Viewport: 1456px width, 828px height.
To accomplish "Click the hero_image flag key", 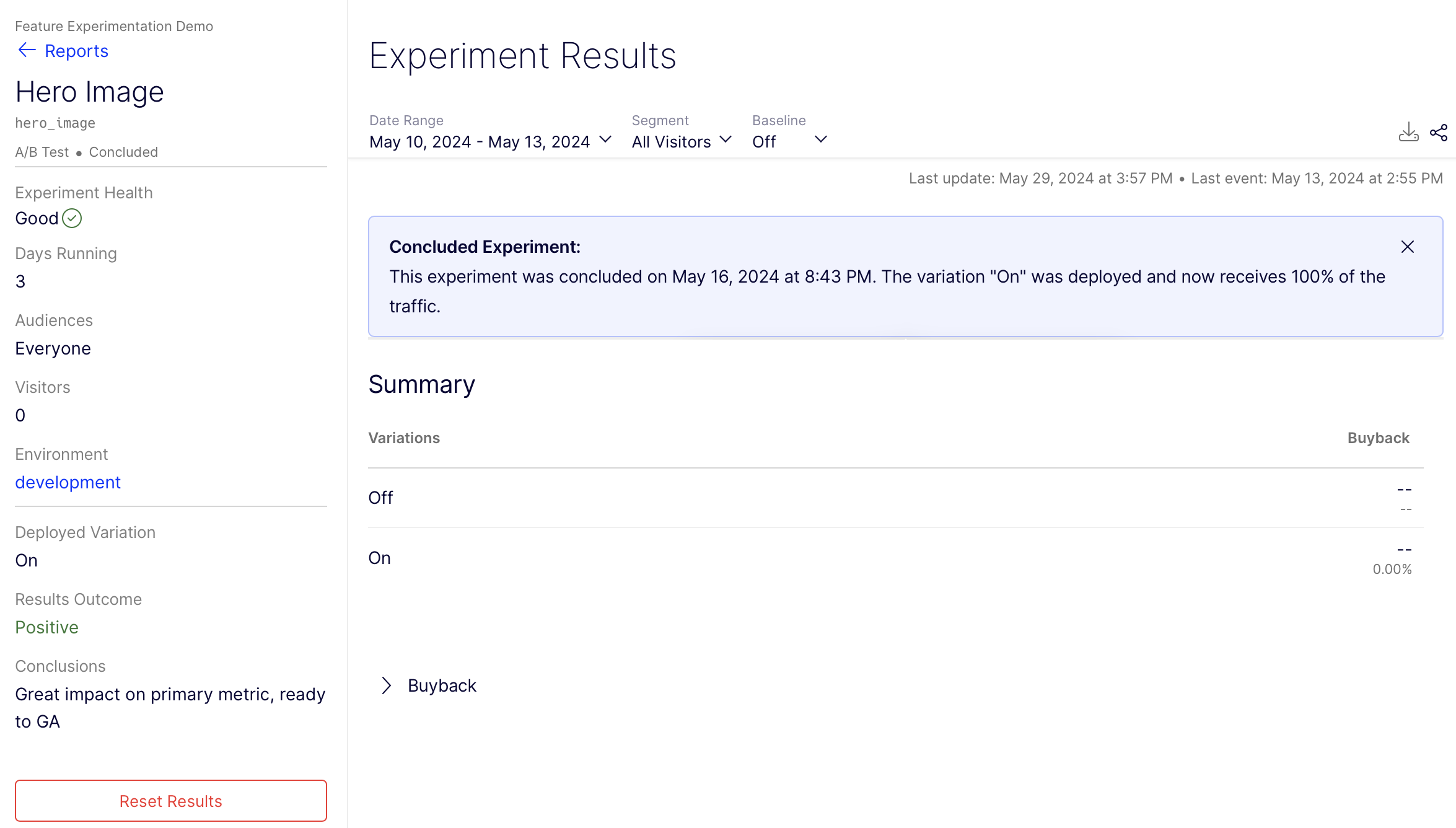I will (x=55, y=123).
